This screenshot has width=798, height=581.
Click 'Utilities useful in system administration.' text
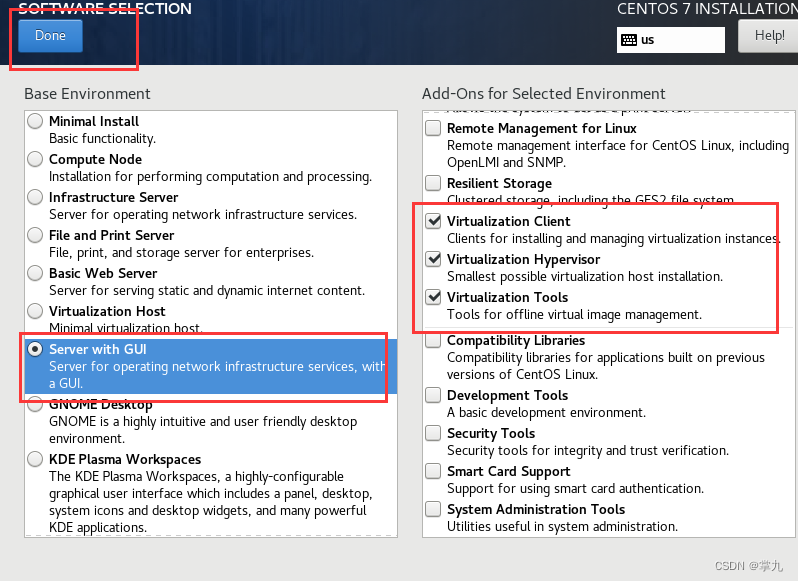point(562,526)
